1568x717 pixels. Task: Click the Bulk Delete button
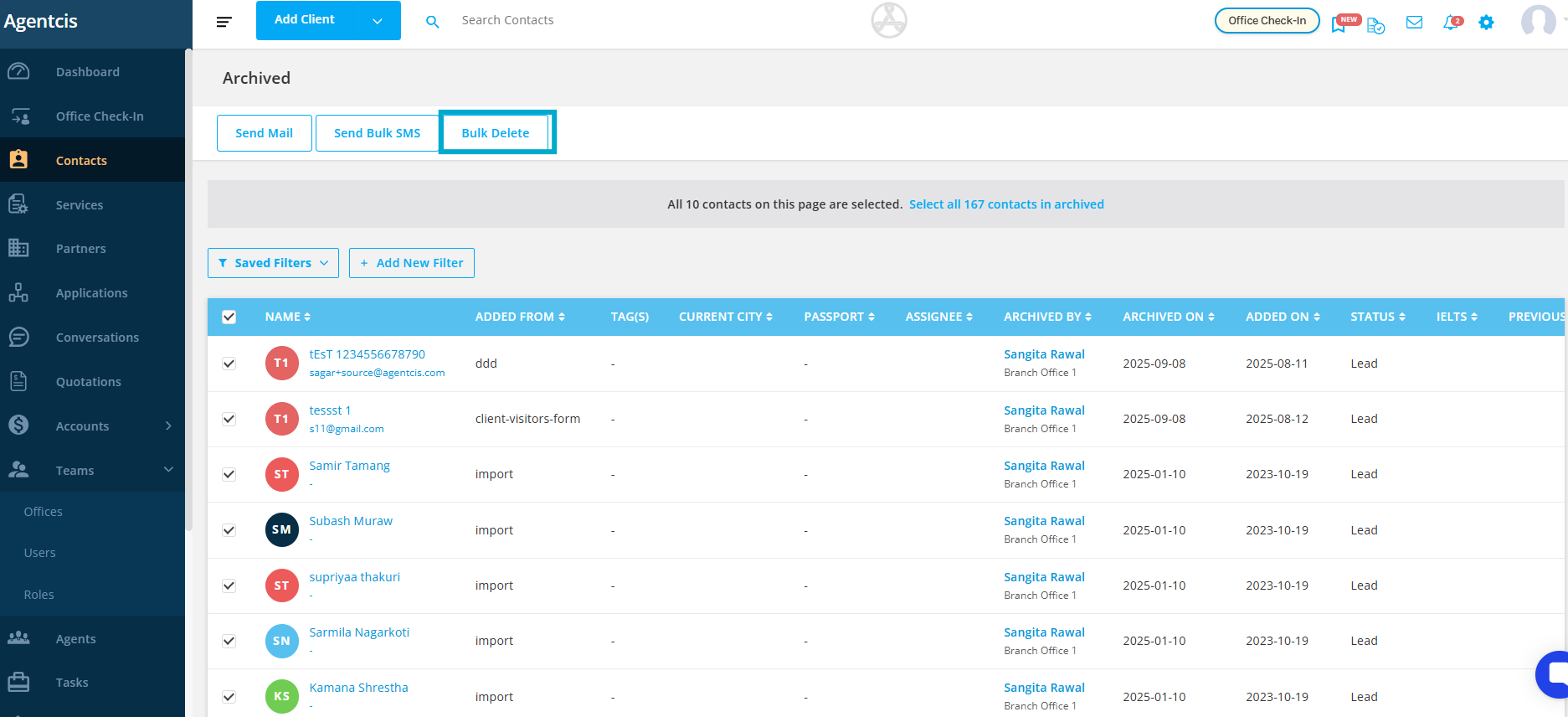click(x=496, y=133)
